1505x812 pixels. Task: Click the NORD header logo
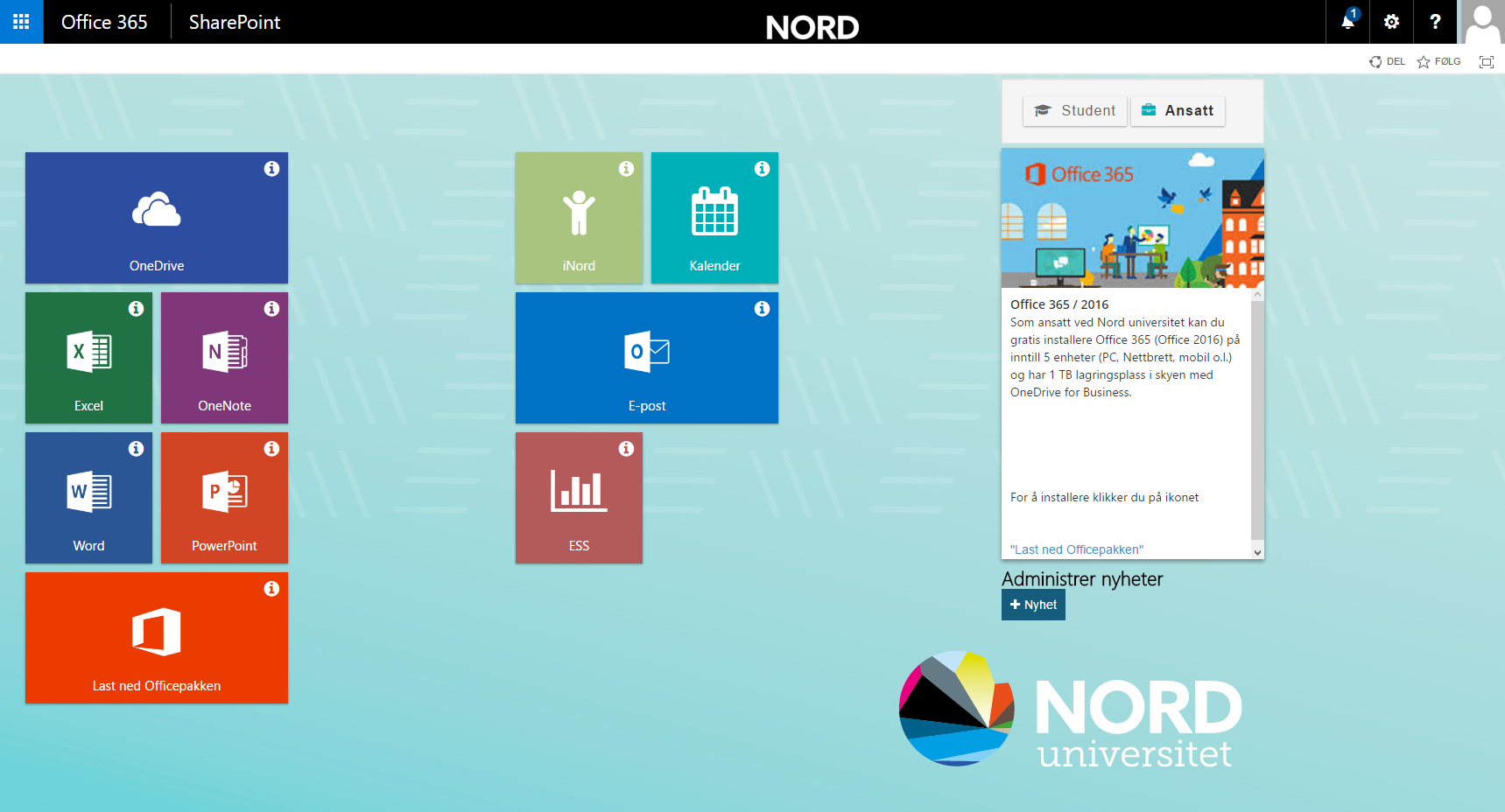[812, 27]
